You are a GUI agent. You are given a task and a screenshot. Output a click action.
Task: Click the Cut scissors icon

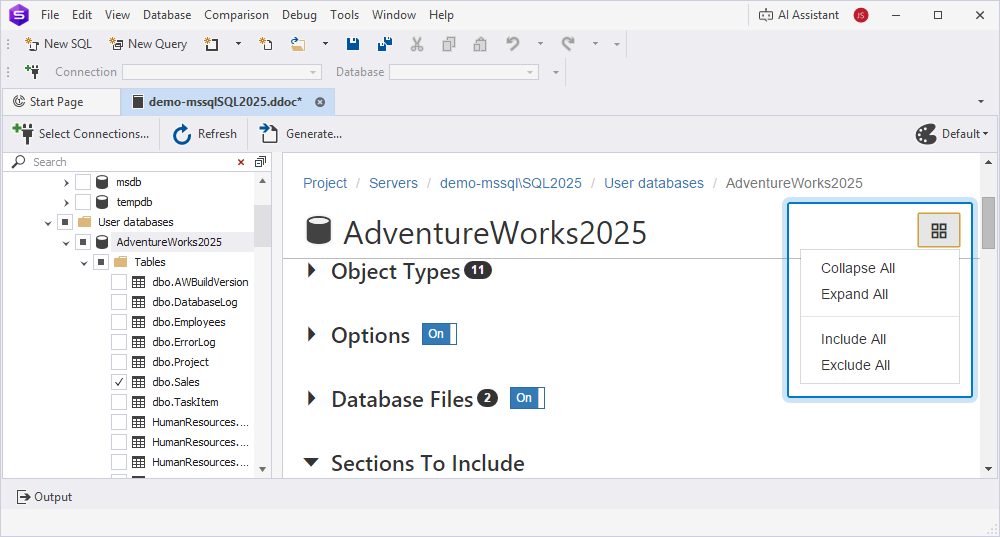point(416,44)
